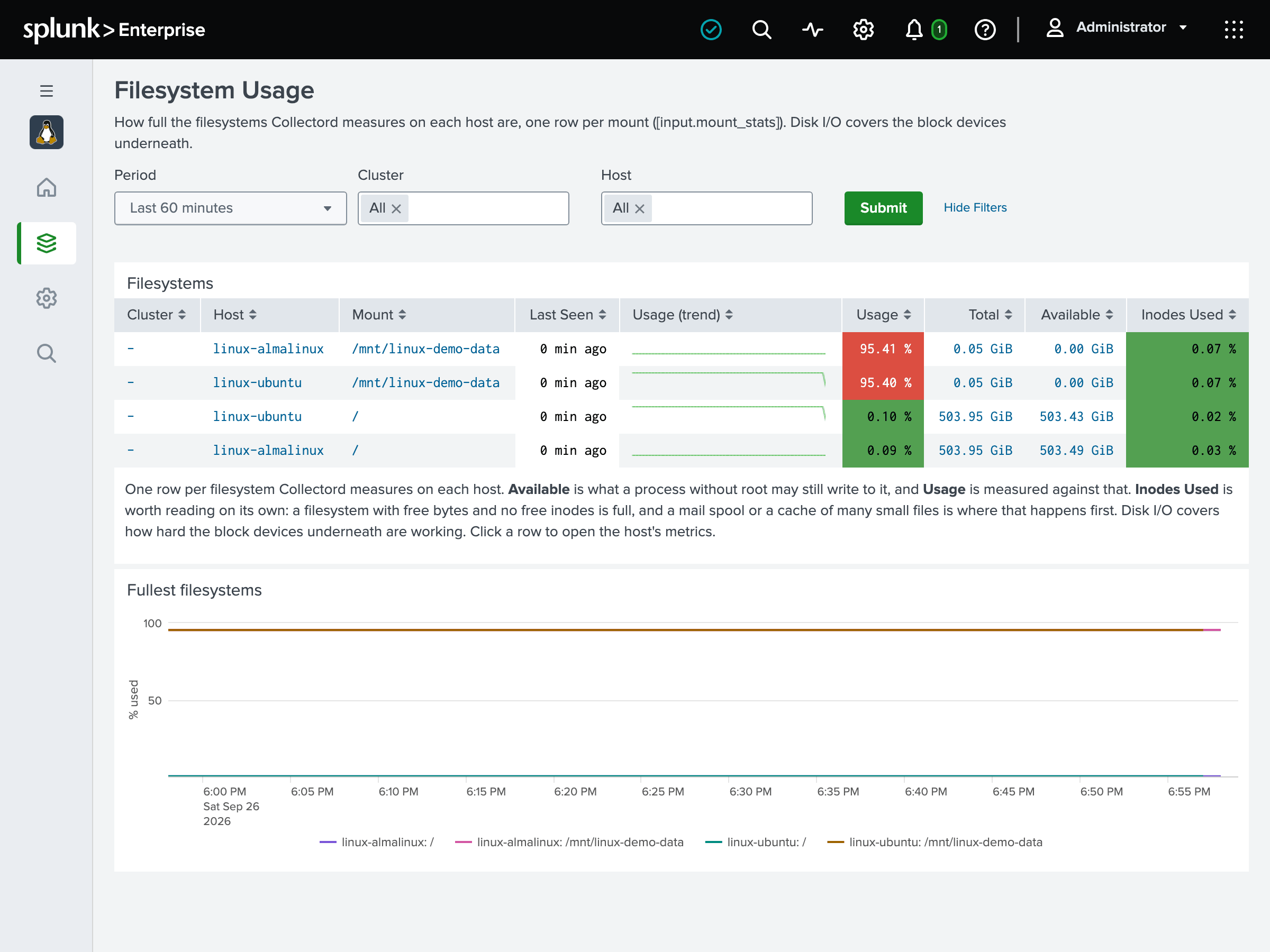
Task: Click the green 0.10 % usage cell
Action: point(883,417)
